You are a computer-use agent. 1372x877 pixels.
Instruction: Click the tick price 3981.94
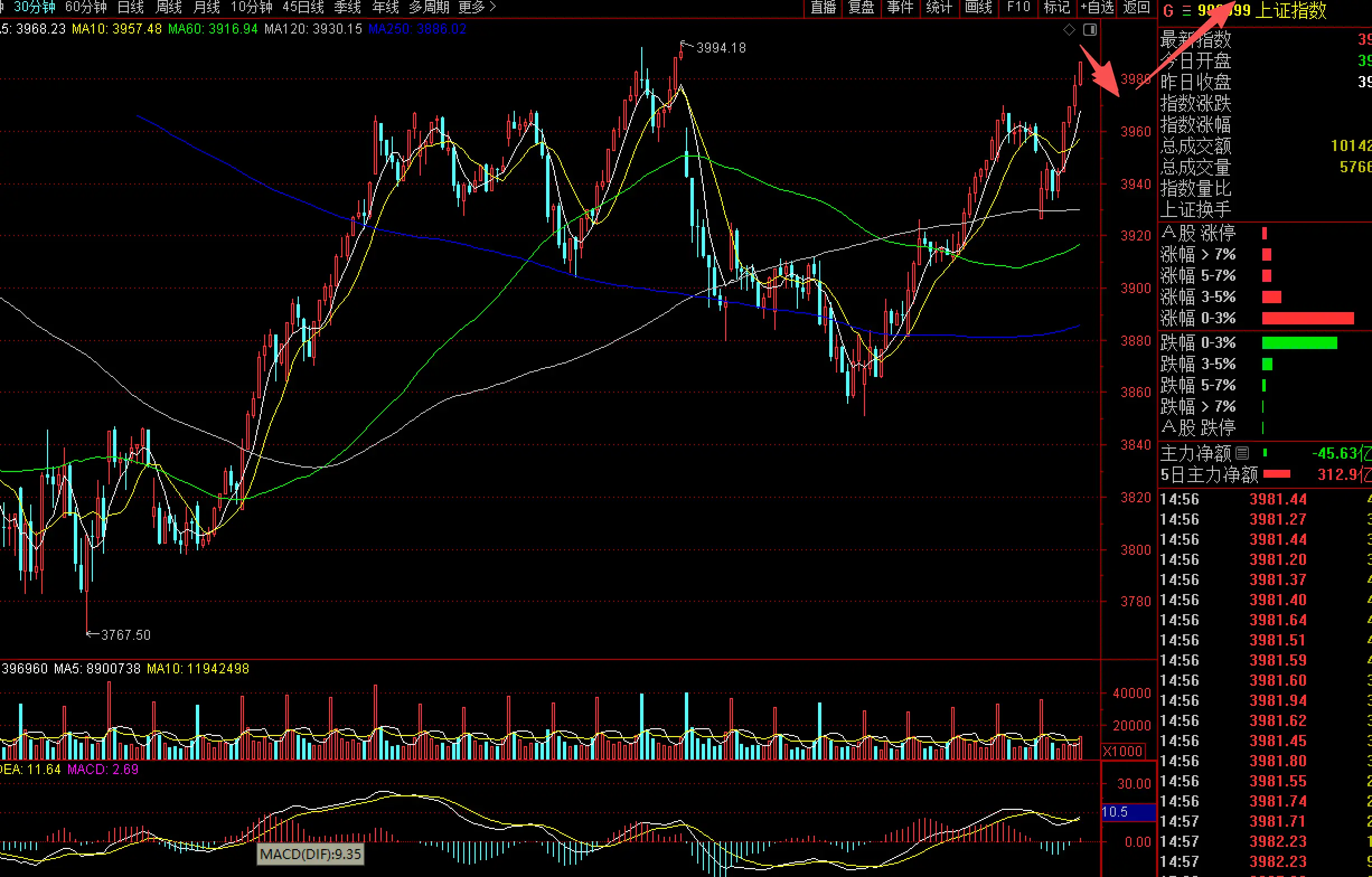(x=1278, y=700)
